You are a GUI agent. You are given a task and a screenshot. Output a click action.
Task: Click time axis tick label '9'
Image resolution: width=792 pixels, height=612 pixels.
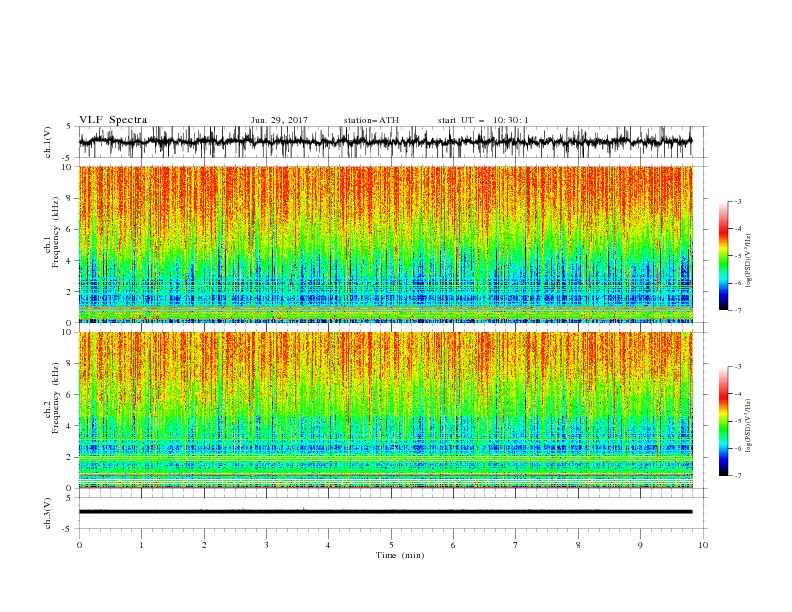[640, 545]
